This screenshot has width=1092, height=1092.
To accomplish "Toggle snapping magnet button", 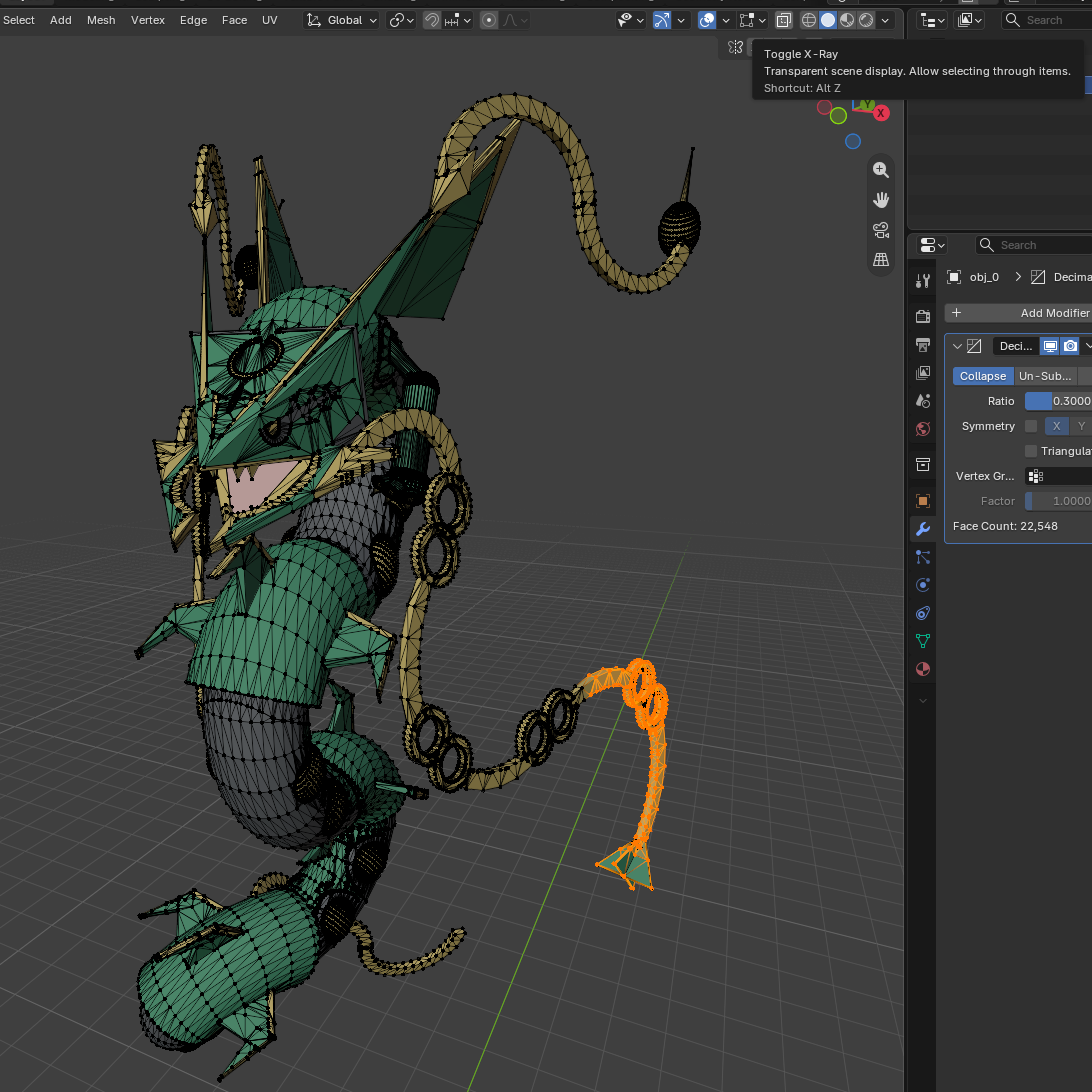I will coord(432,20).
